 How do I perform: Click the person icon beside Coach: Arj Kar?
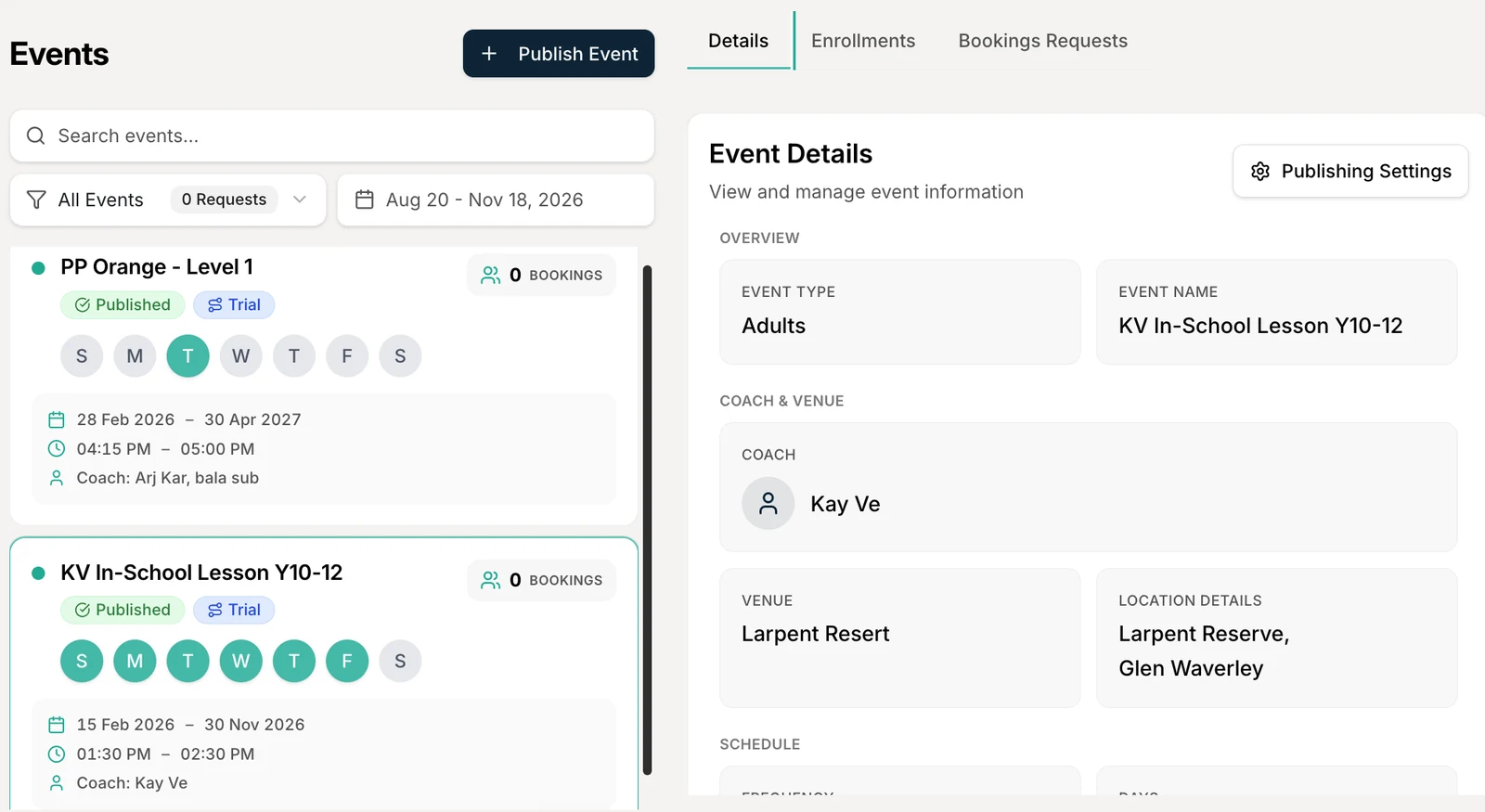[x=57, y=478]
